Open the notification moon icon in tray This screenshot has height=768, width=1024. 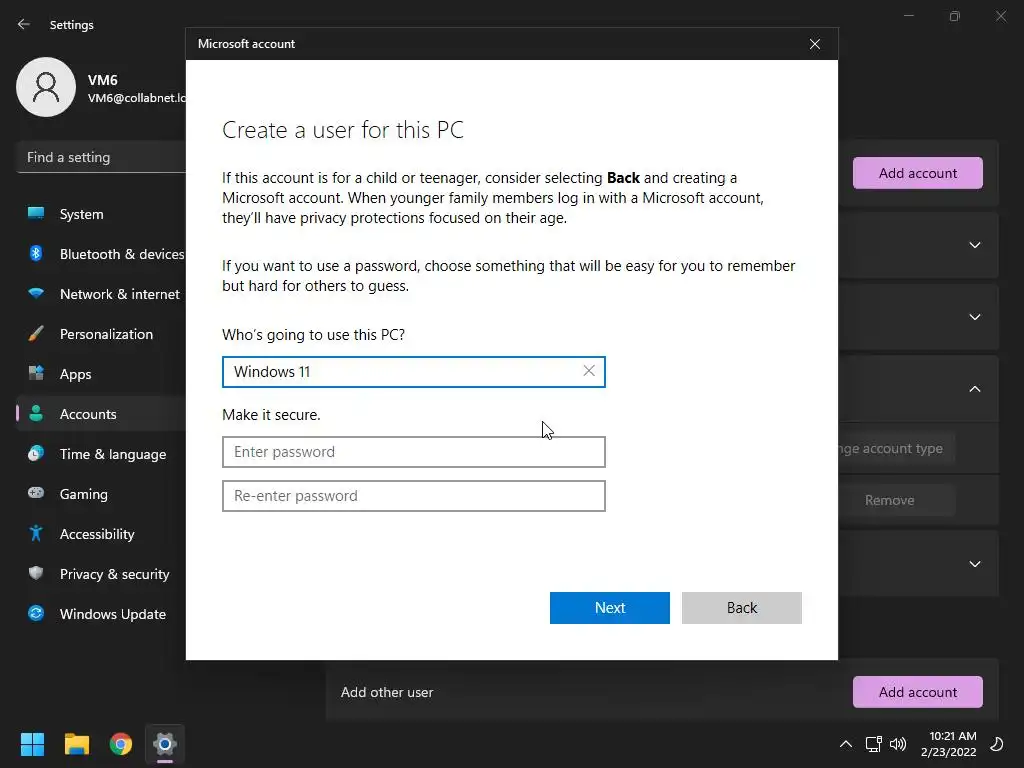click(x=997, y=744)
